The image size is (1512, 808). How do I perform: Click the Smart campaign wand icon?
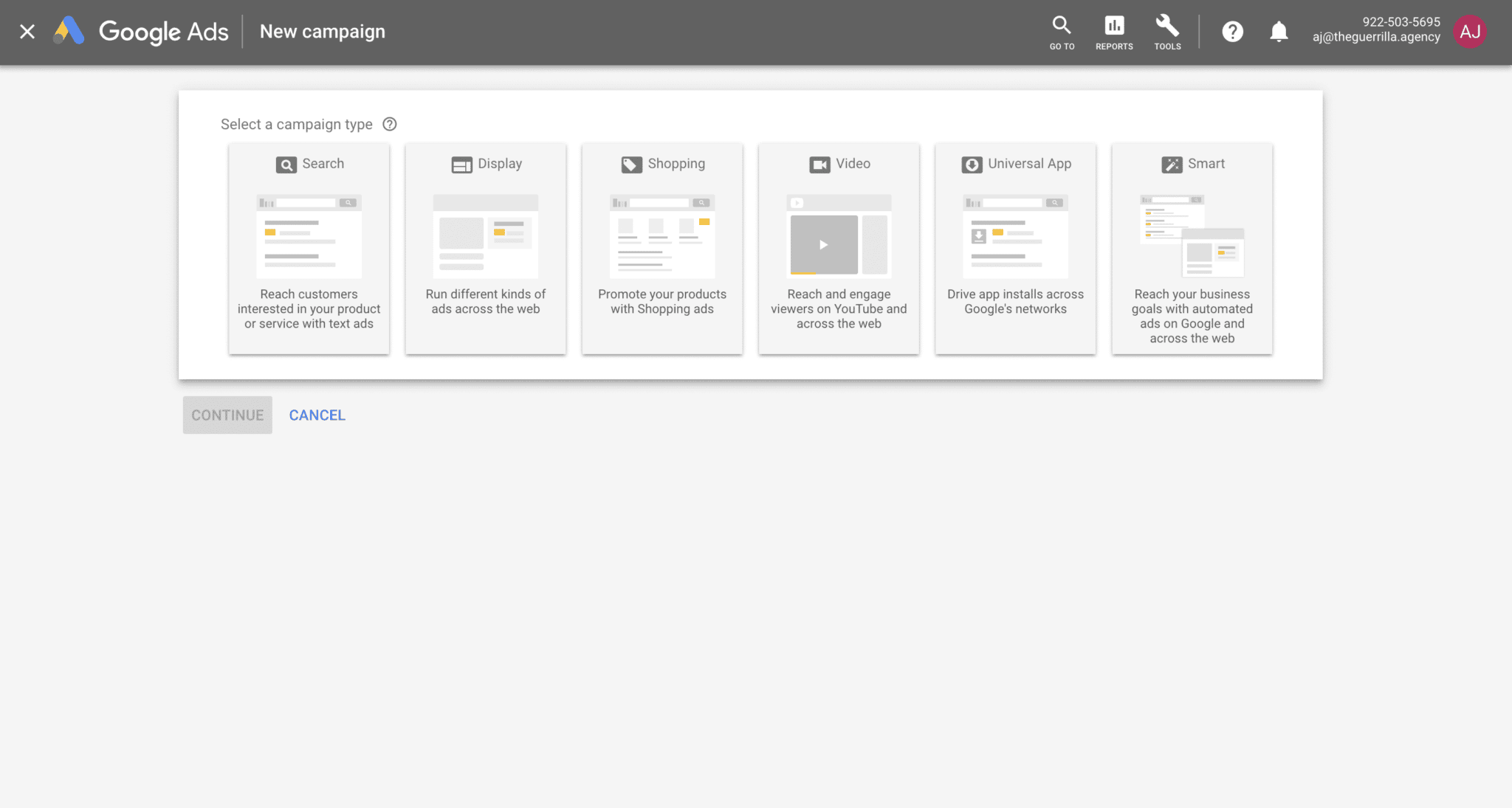click(1172, 165)
